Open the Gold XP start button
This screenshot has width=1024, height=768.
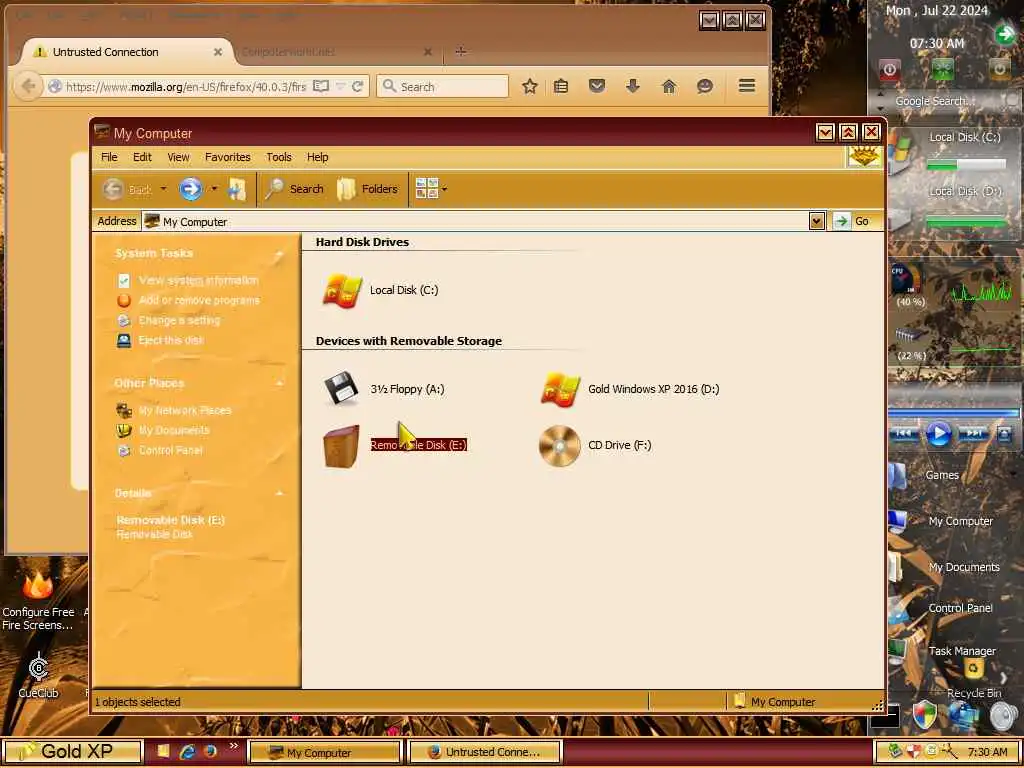click(x=72, y=752)
